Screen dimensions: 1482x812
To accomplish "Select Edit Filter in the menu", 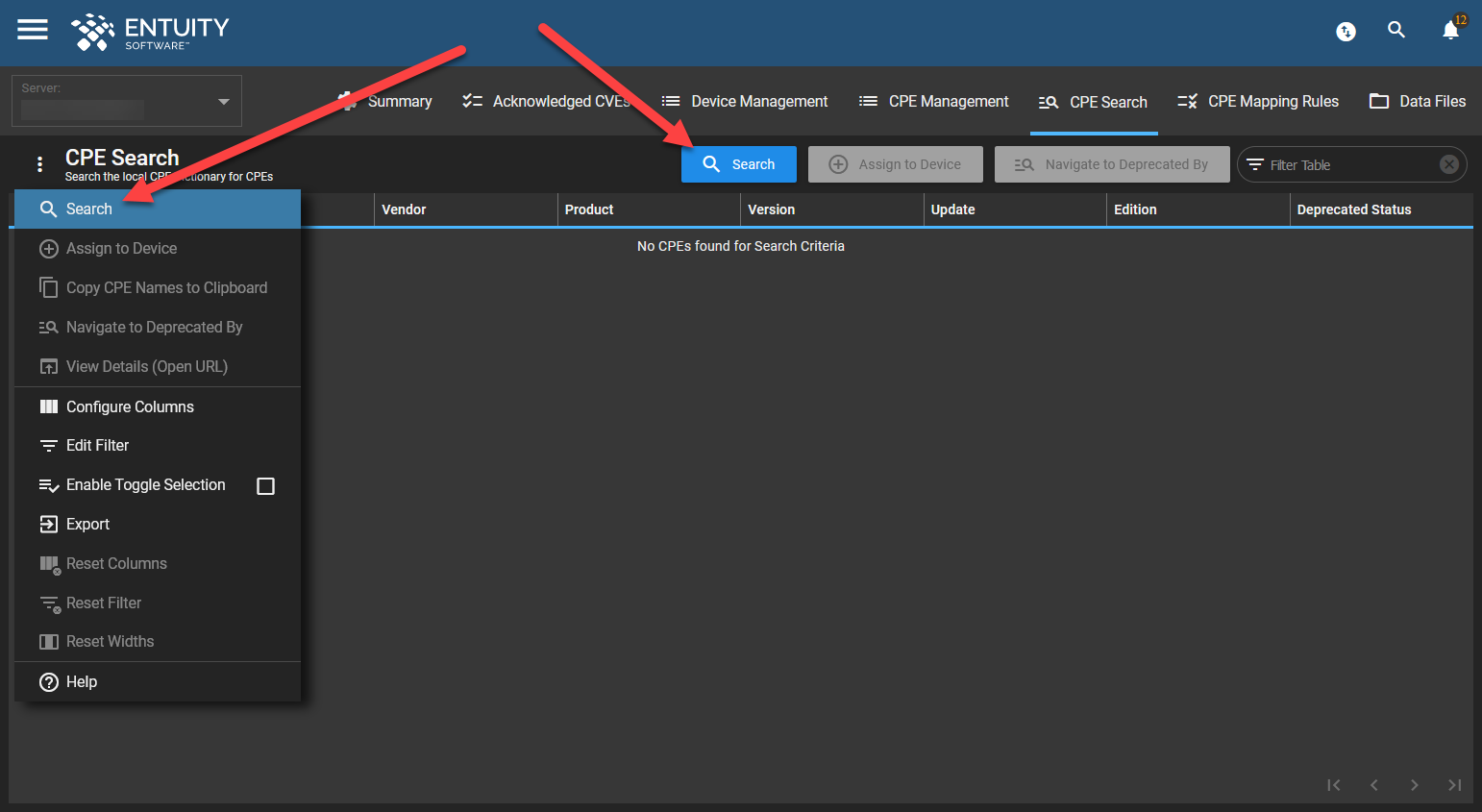I will point(158,445).
